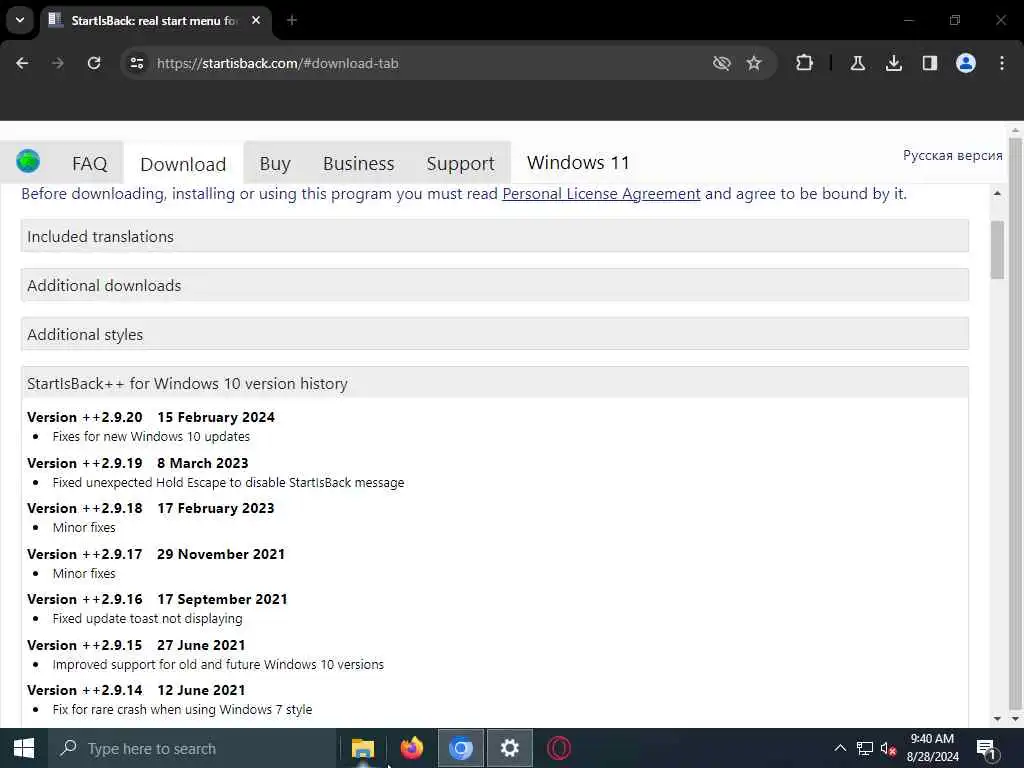Open the profile avatar menu
The height and width of the screenshot is (768, 1024).
[x=965, y=63]
